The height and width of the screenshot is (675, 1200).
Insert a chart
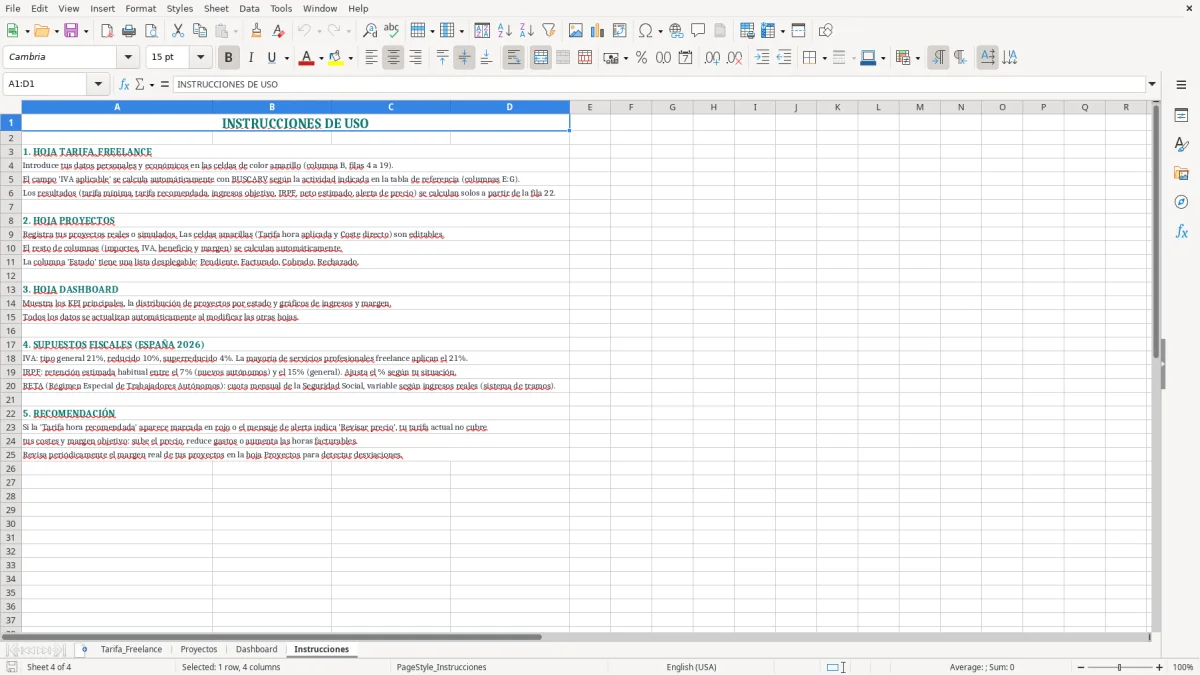[x=597, y=31]
